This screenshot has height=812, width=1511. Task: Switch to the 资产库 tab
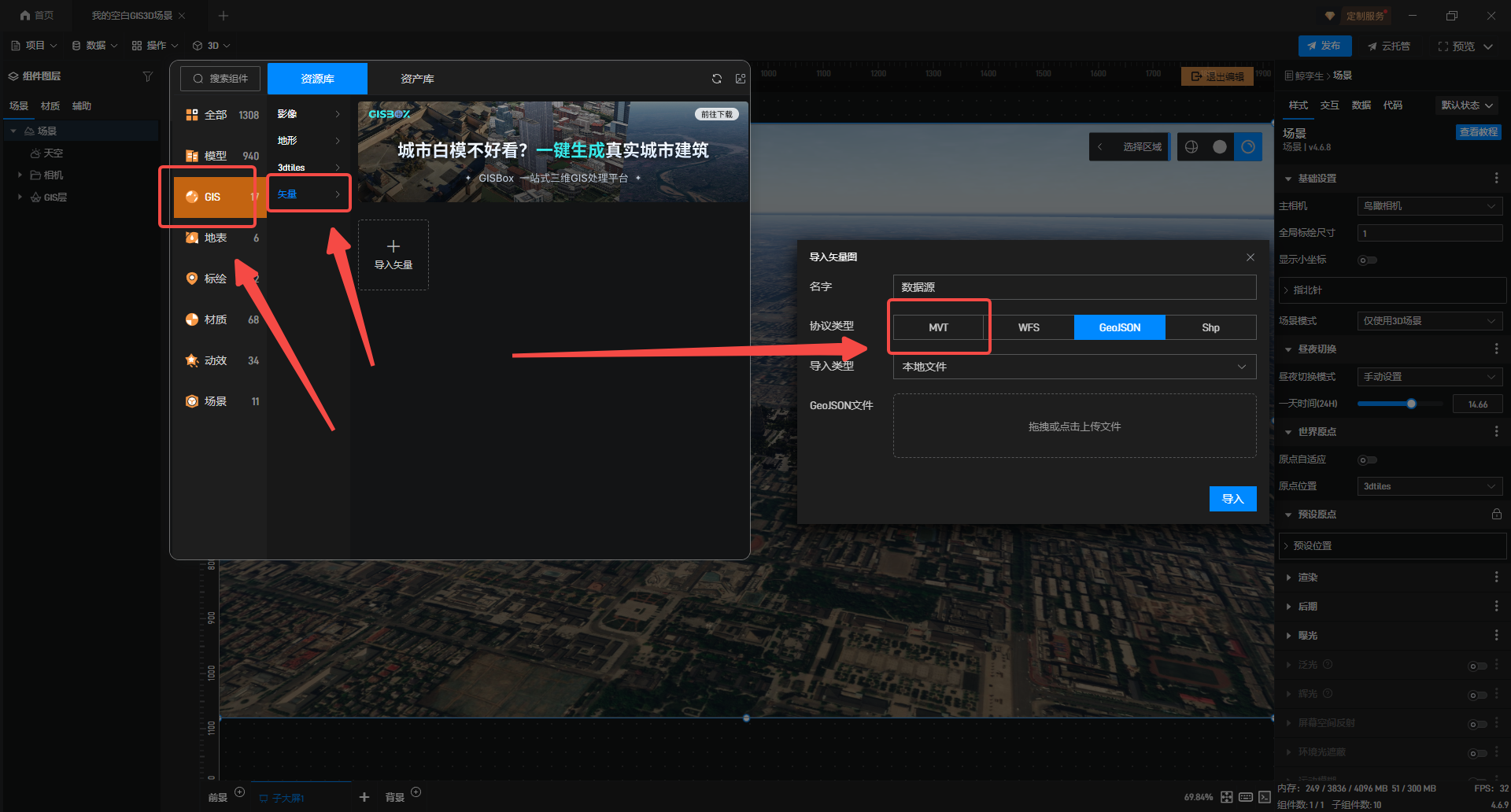417,79
